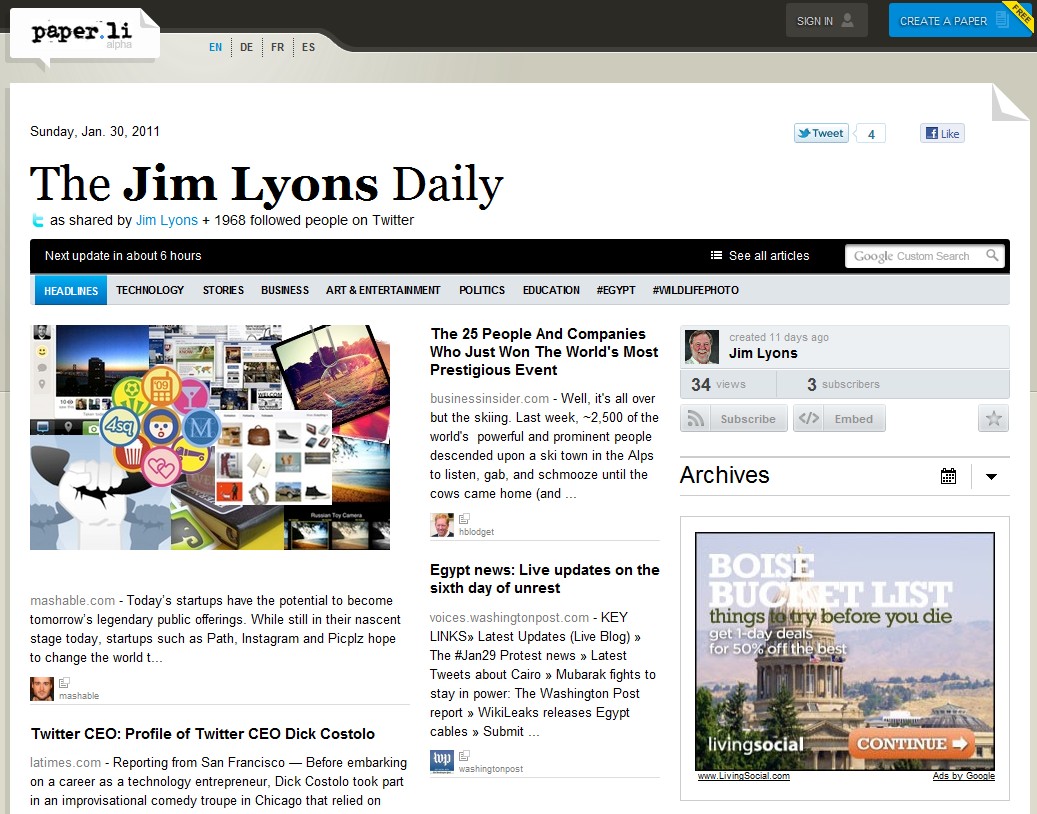Click the code icon on the Embed button
Viewport: 1037px width, 814px height.
point(808,418)
